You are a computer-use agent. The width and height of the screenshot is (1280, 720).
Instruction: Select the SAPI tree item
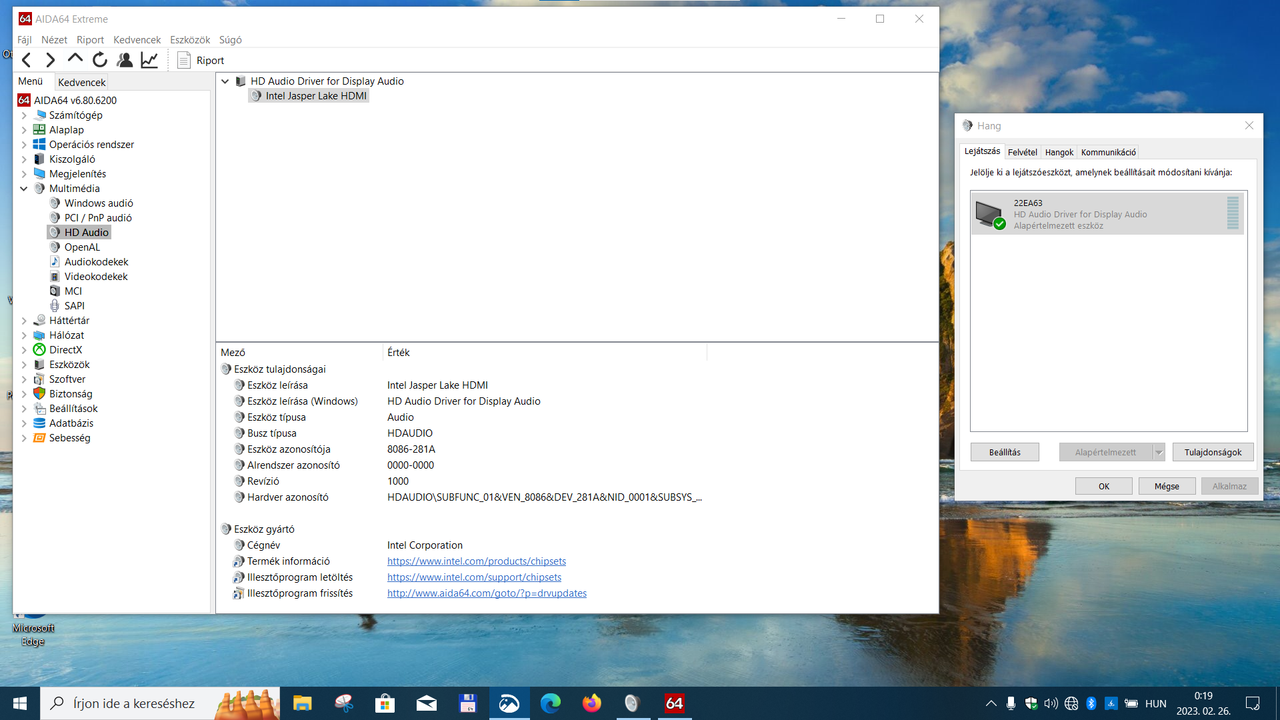click(75, 306)
